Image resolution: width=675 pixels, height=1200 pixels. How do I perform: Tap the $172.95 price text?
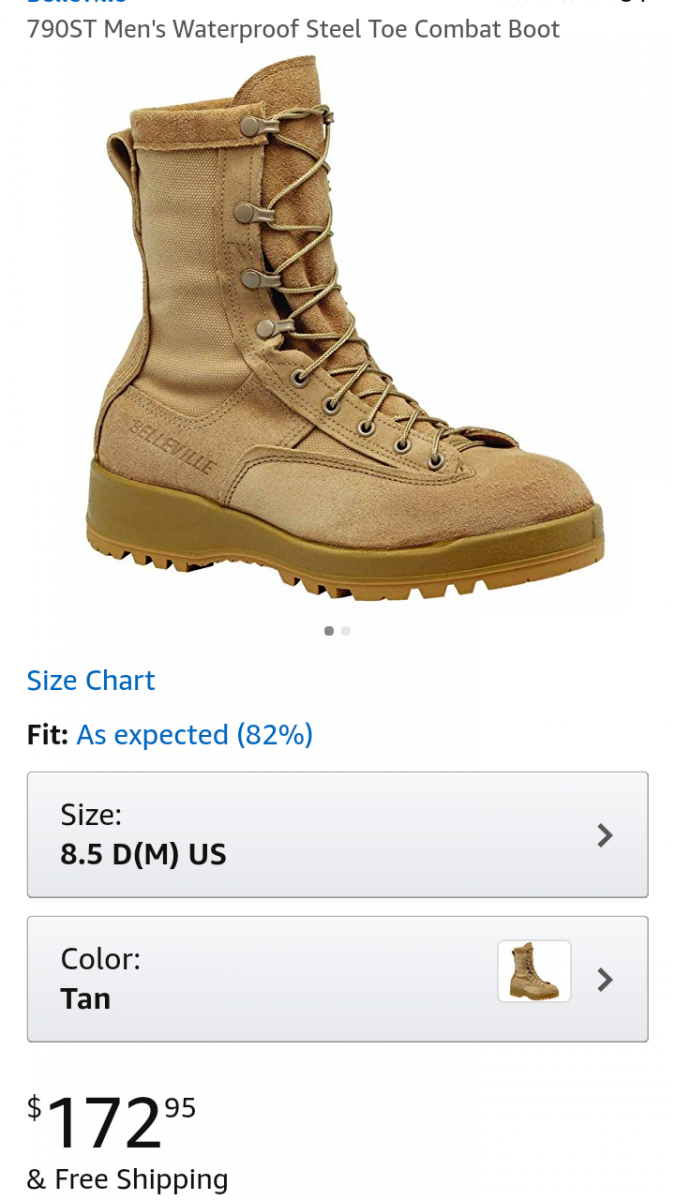pyautogui.click(x=111, y=1121)
